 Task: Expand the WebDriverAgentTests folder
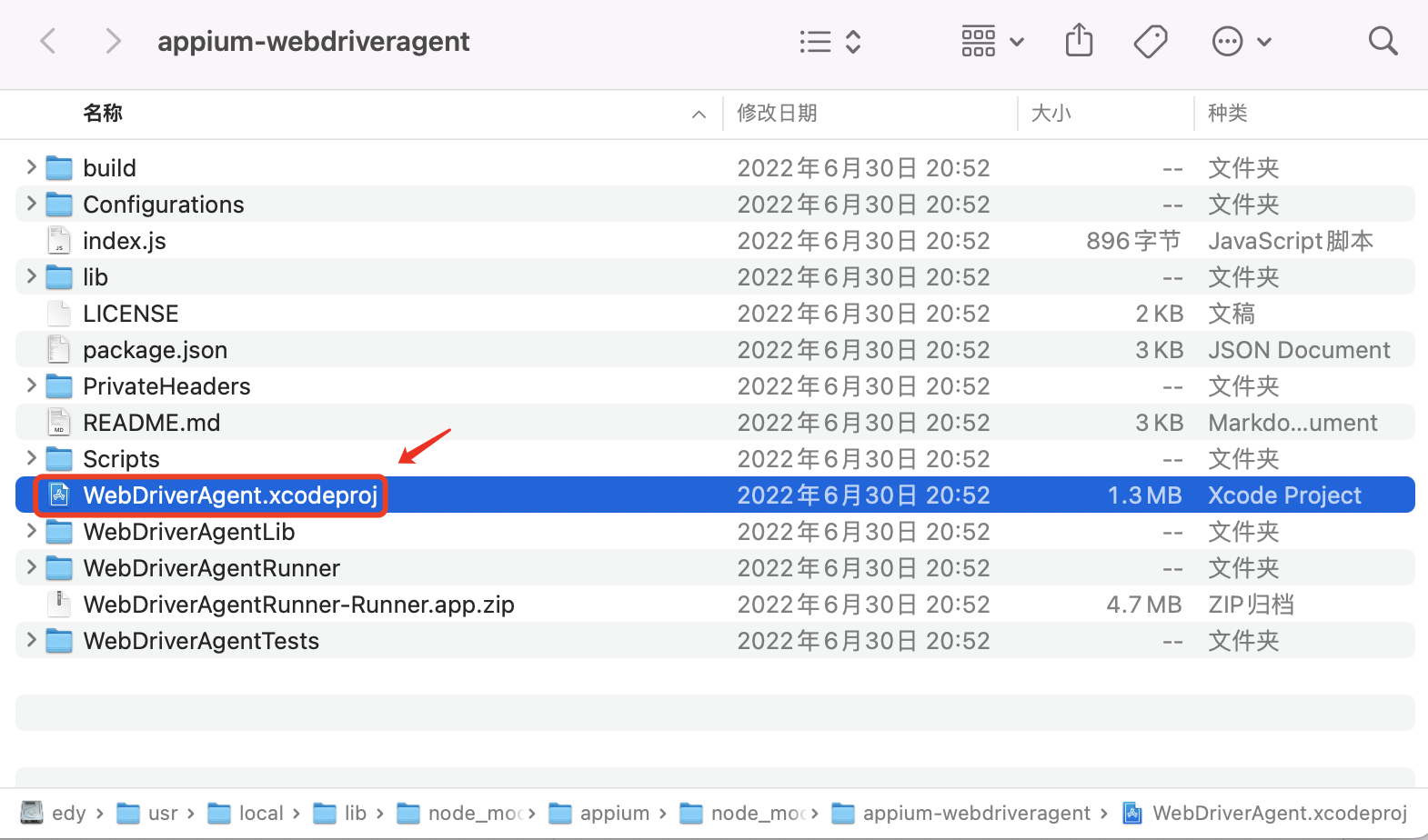[31, 640]
